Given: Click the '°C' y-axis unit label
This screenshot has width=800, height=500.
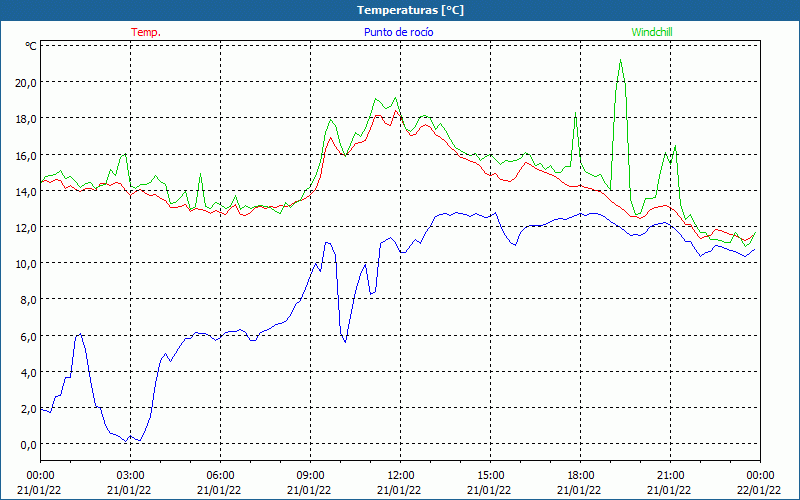Looking at the screenshot, I should tap(31, 46).
